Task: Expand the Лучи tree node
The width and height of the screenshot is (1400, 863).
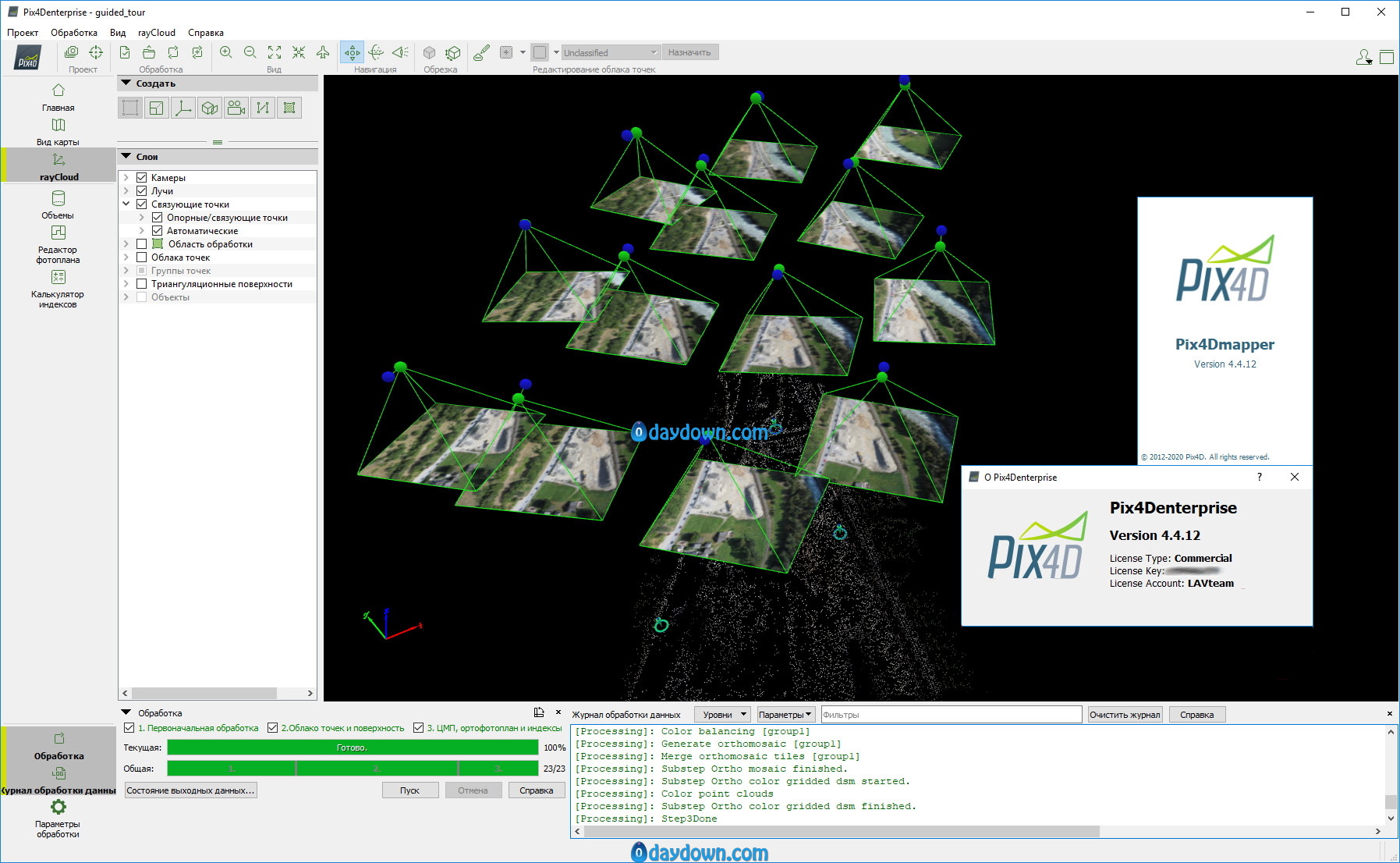Action: [126, 191]
